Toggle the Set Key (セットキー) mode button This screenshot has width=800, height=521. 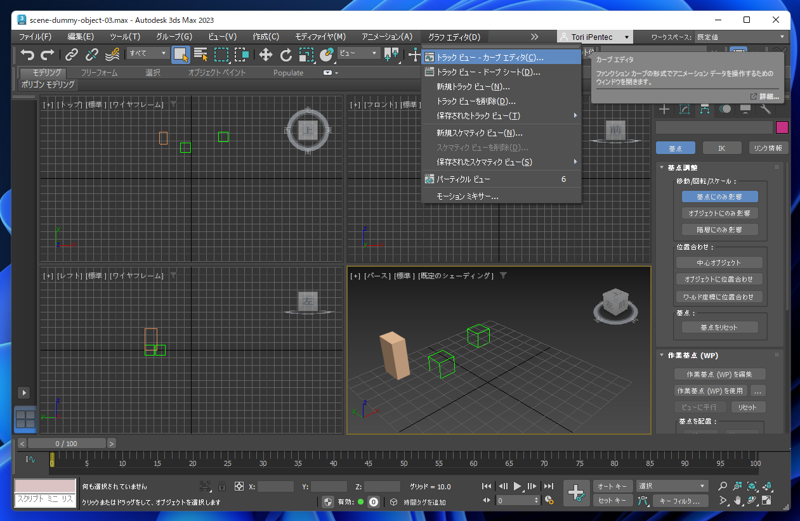tap(612, 501)
